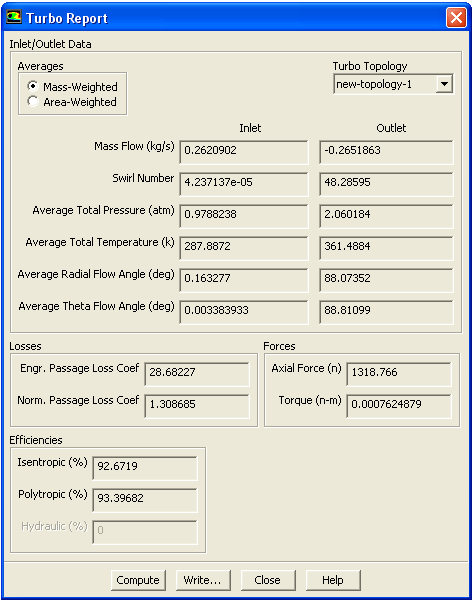Click Inlet Average Total Temperature field
473x601 pixels.
[244, 248]
